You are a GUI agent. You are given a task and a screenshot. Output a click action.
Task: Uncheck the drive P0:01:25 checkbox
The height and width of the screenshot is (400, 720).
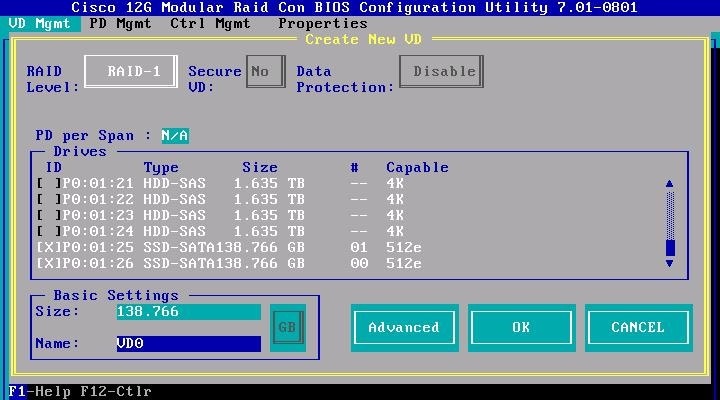[x=49, y=248]
